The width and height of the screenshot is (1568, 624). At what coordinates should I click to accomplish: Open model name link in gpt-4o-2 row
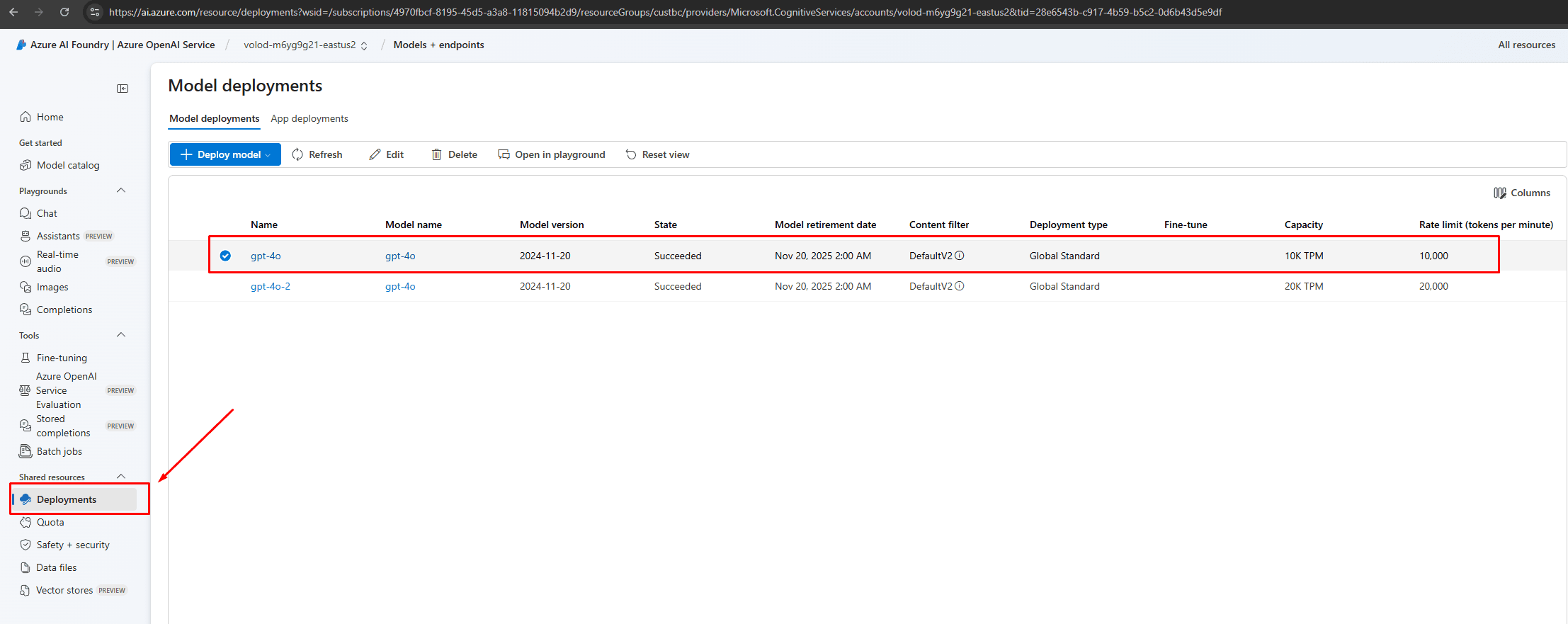pyautogui.click(x=400, y=286)
